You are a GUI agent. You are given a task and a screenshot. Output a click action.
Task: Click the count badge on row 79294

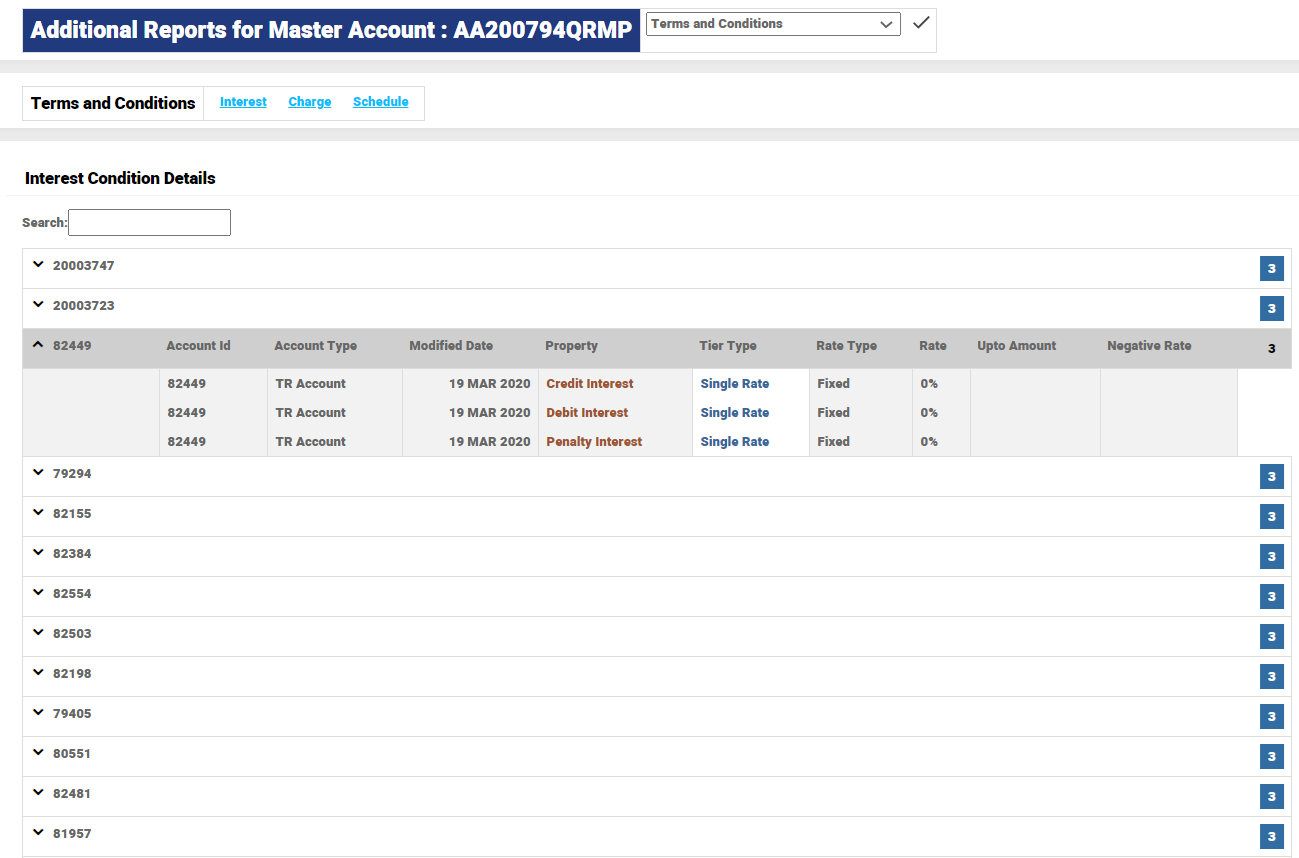click(x=1271, y=477)
